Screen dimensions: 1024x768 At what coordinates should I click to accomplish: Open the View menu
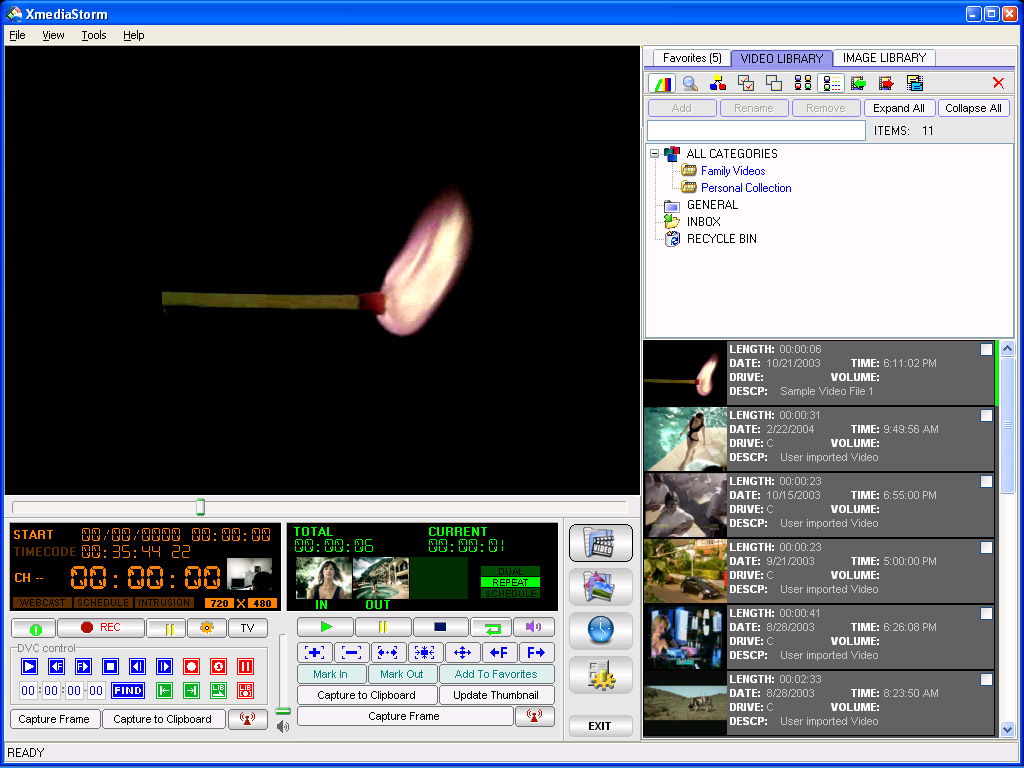point(53,35)
